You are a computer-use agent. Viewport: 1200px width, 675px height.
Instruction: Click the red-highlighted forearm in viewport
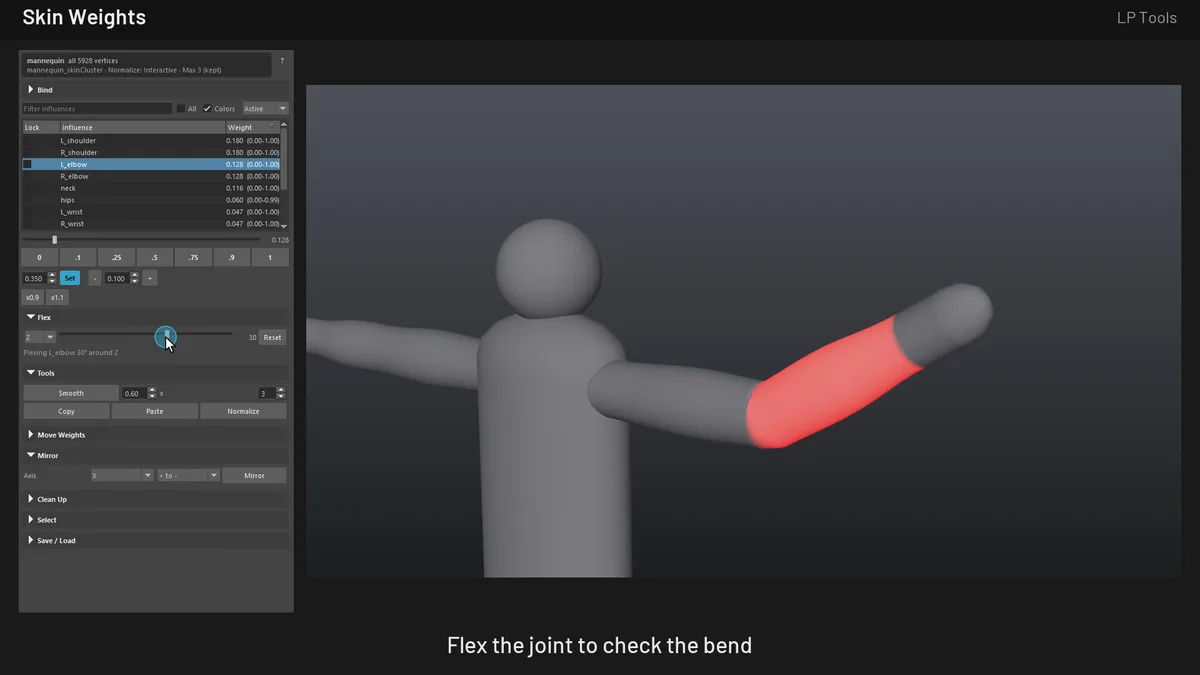tap(833, 384)
